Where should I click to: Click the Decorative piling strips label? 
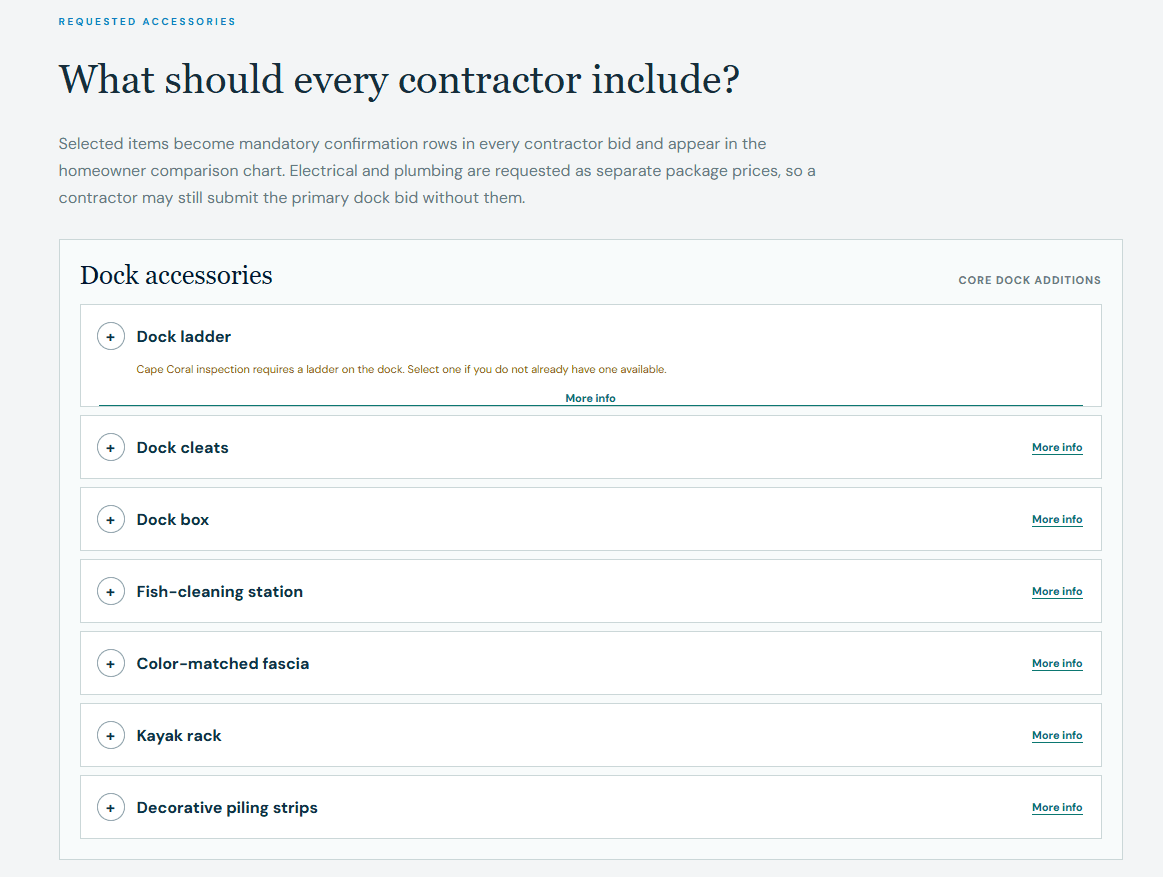pos(227,807)
